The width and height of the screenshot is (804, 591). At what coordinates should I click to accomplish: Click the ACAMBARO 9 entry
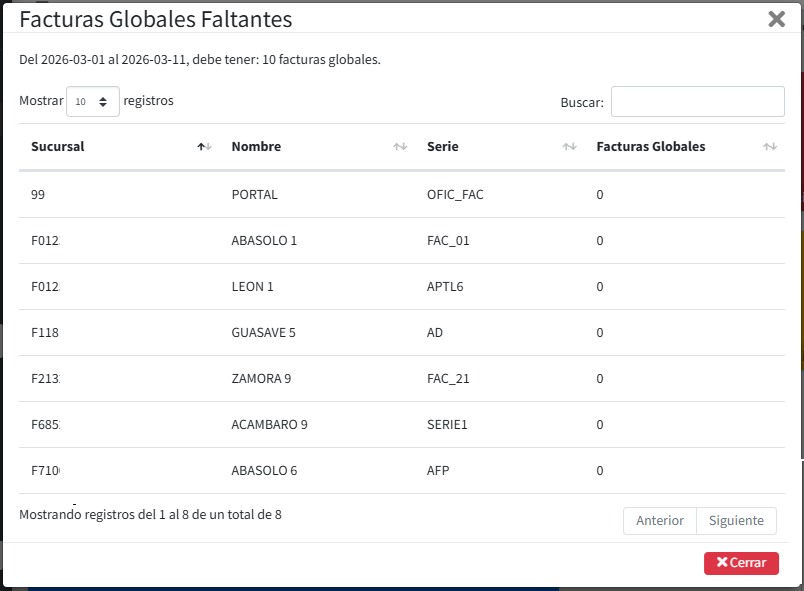(x=269, y=425)
